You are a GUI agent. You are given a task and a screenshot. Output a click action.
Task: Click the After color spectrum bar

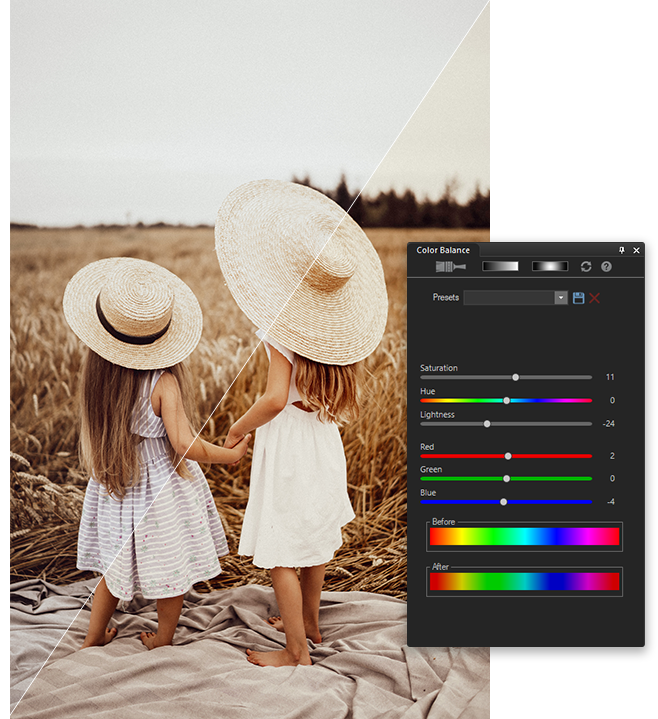pyautogui.click(x=524, y=582)
